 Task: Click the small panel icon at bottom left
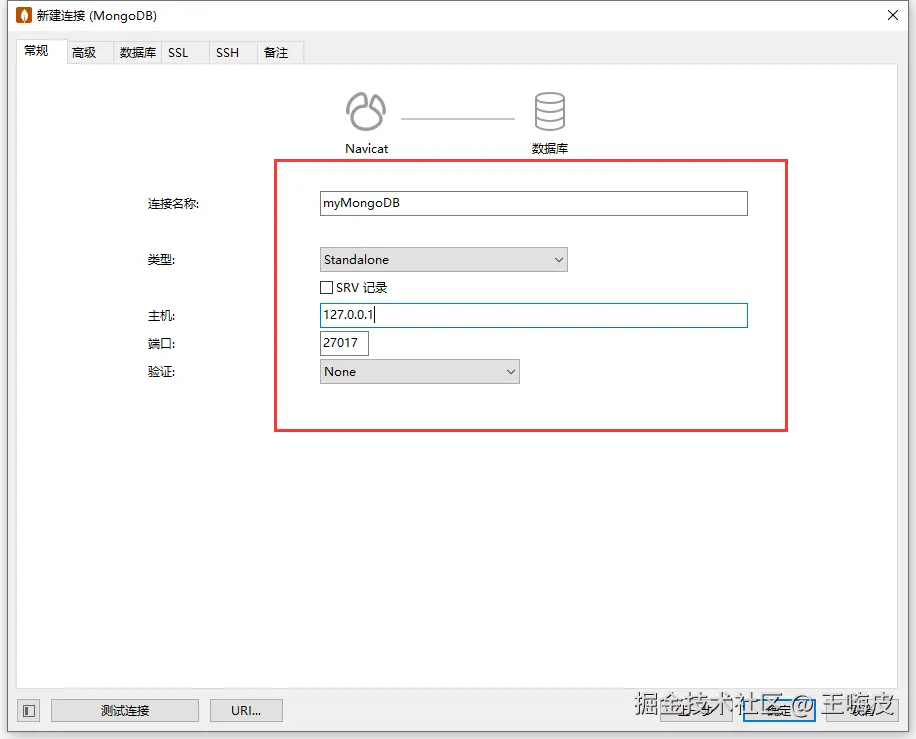tap(27, 710)
